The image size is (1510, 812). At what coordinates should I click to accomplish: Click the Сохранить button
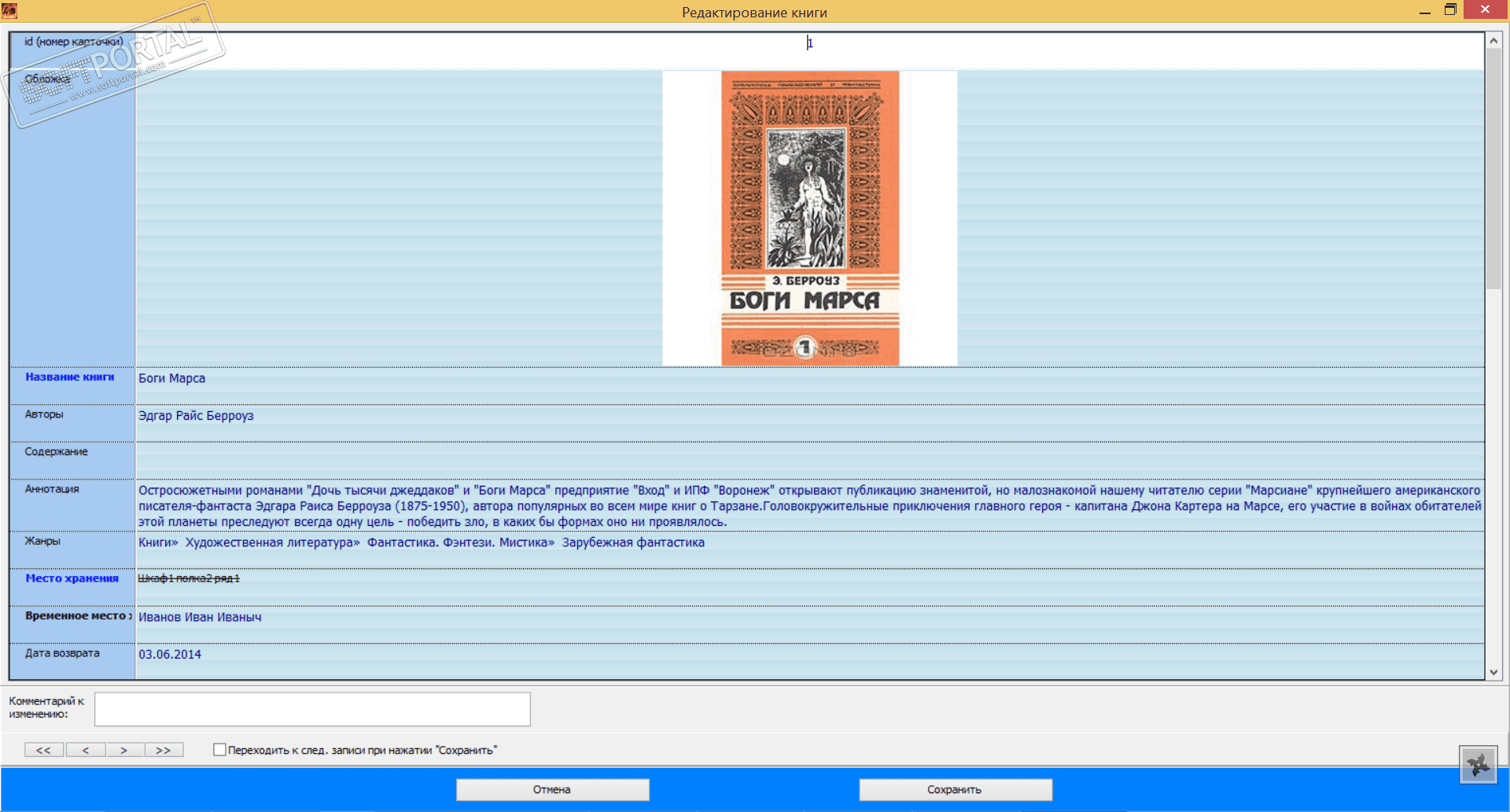pos(955,789)
